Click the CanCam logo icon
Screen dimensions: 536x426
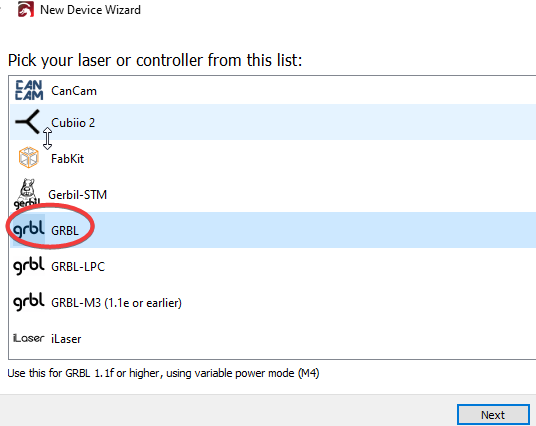click(29, 90)
